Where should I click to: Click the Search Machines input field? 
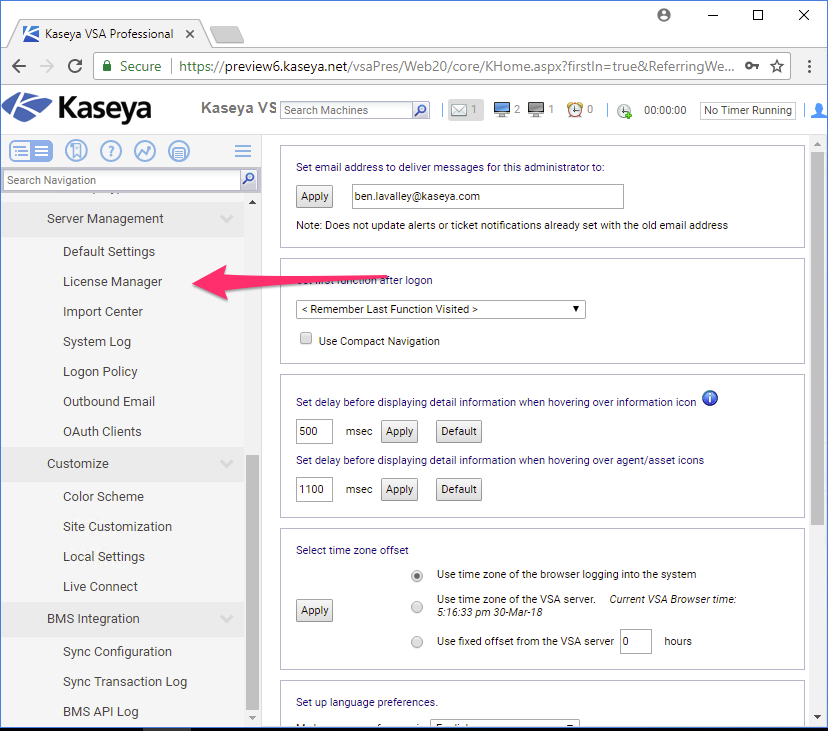click(x=346, y=110)
